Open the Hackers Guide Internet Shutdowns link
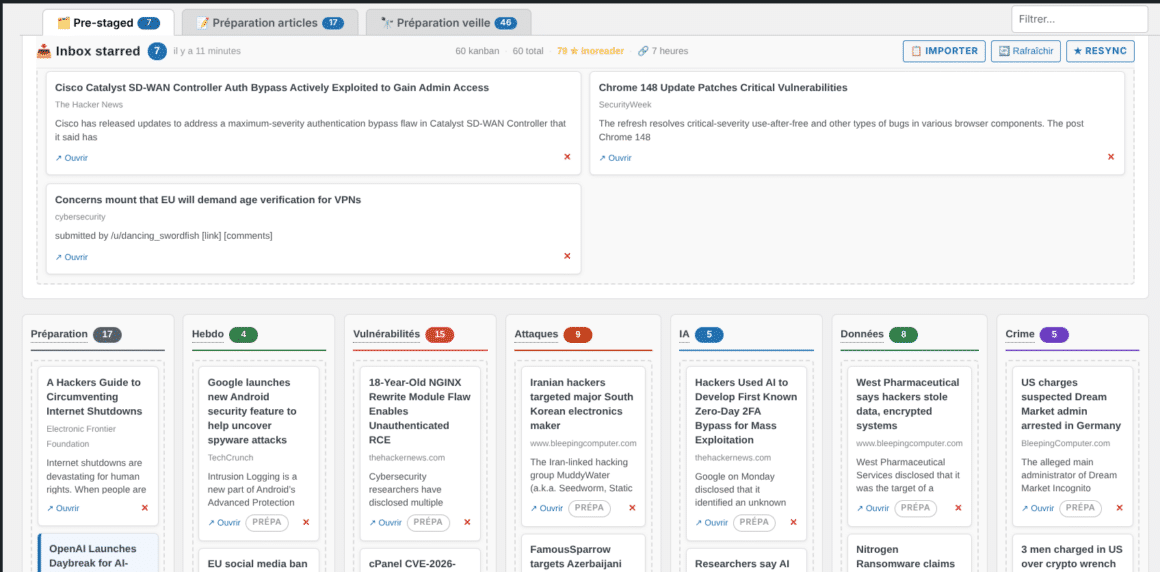The height and width of the screenshot is (572, 1160). 63,508
